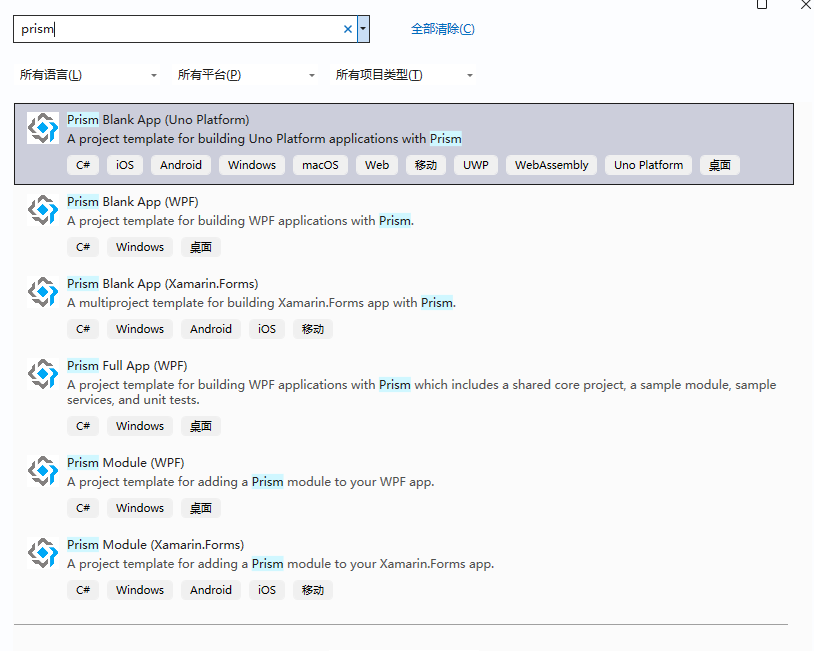Screen dimensions: 814x651
Task: Click the C# tag on Prism Module (Xamarin.Forms)
Action: (83, 590)
